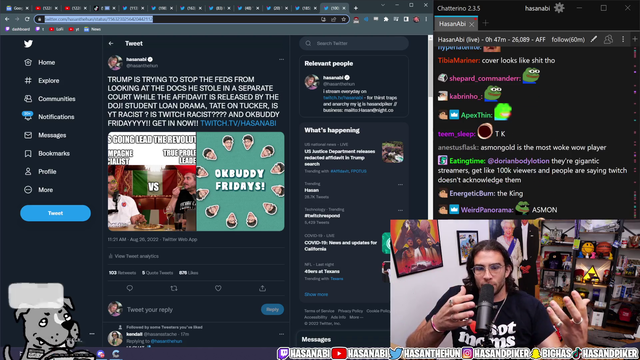The image size is (640, 360).
Task: Click the Chatterino pencil edit icon
Action: 594,39
